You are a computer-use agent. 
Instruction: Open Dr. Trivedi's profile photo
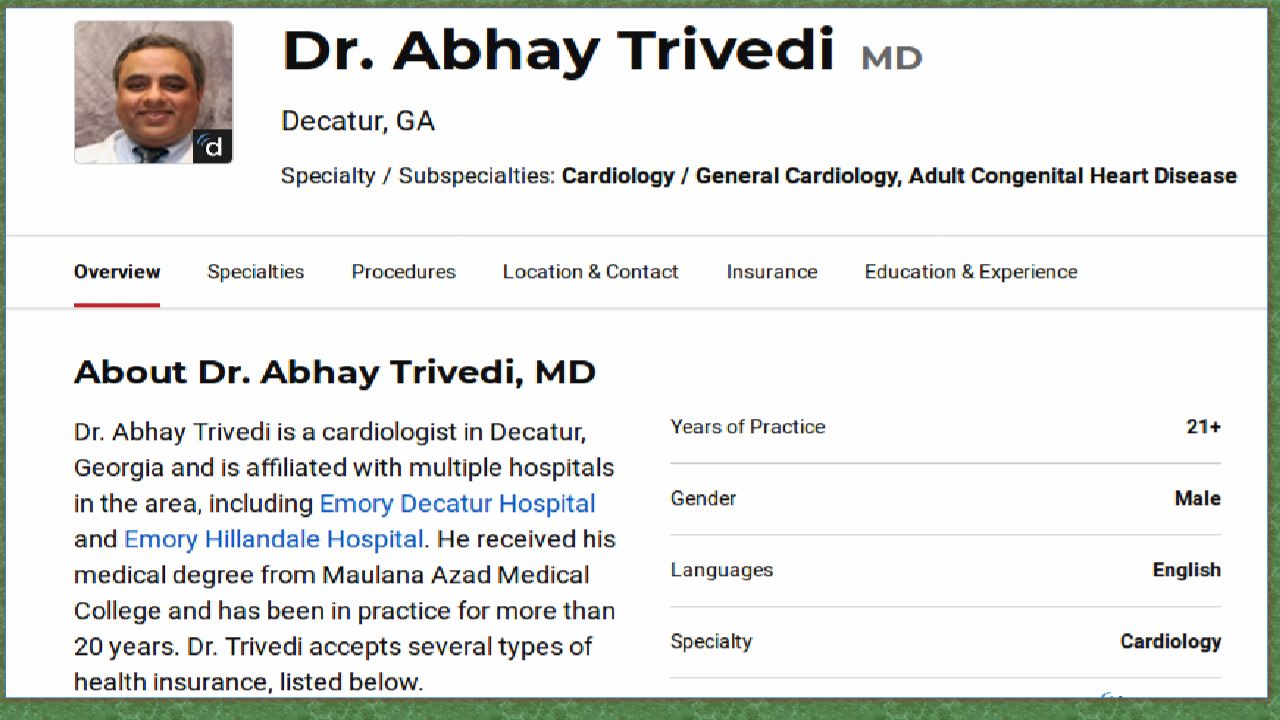click(x=143, y=85)
